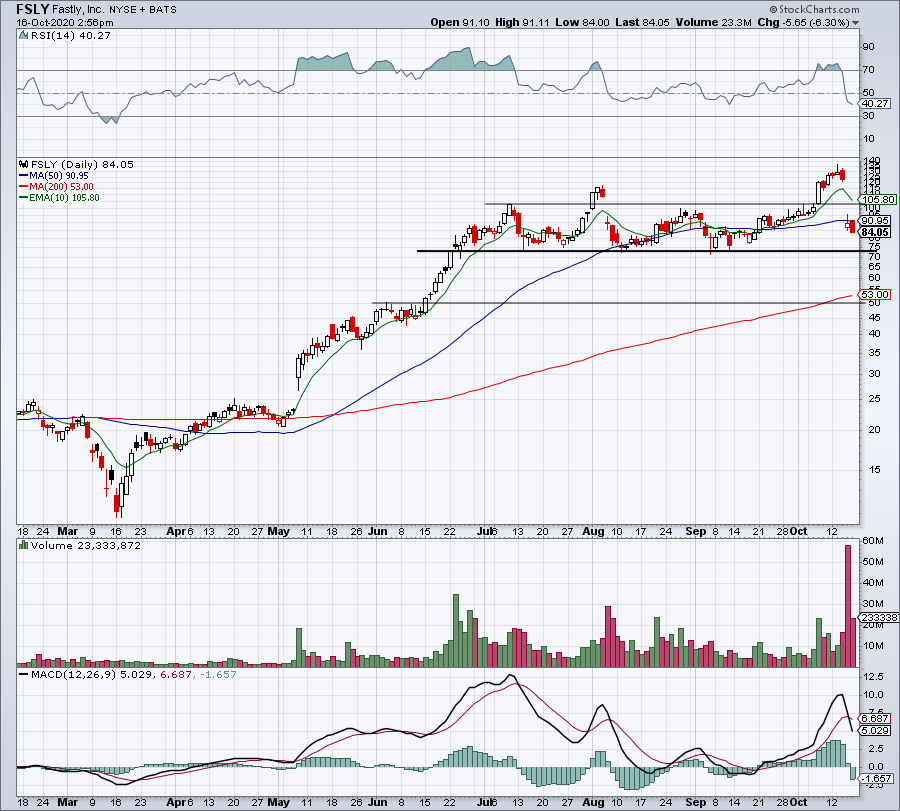Click the blue dropdown arrow beside Chg
The height and width of the screenshot is (811, 900).
pos(856,23)
